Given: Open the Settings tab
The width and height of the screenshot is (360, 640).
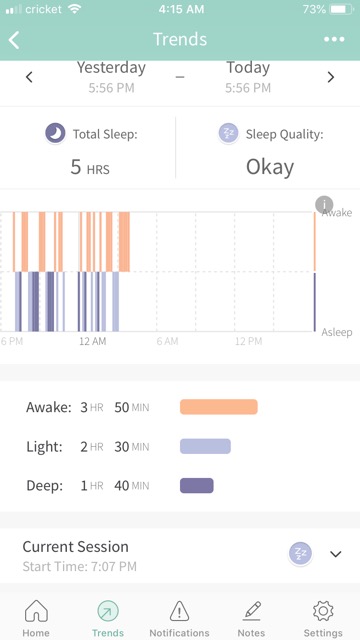Looking at the screenshot, I should [x=323, y=618].
